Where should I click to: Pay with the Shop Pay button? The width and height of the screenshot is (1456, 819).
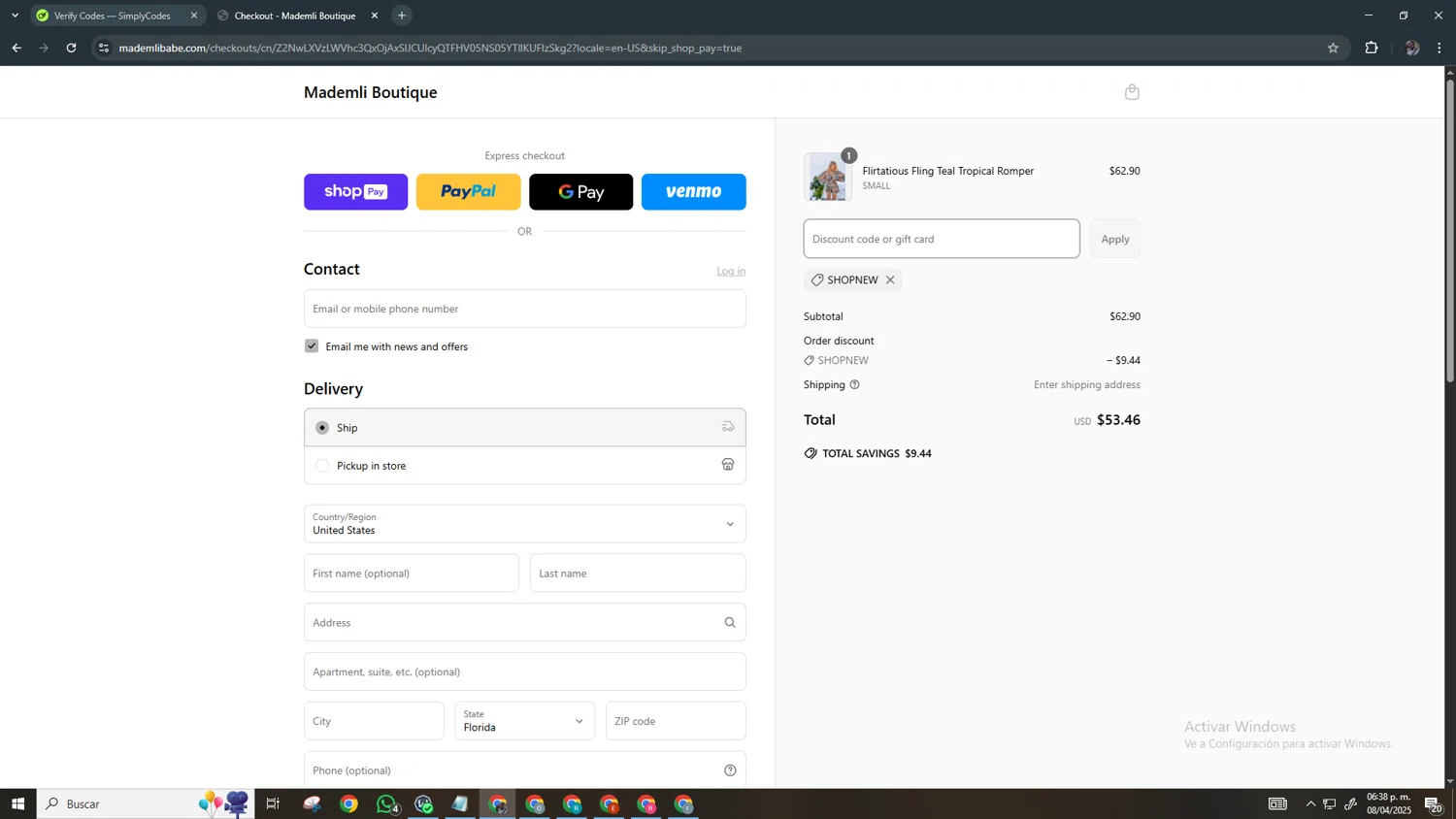click(x=356, y=192)
